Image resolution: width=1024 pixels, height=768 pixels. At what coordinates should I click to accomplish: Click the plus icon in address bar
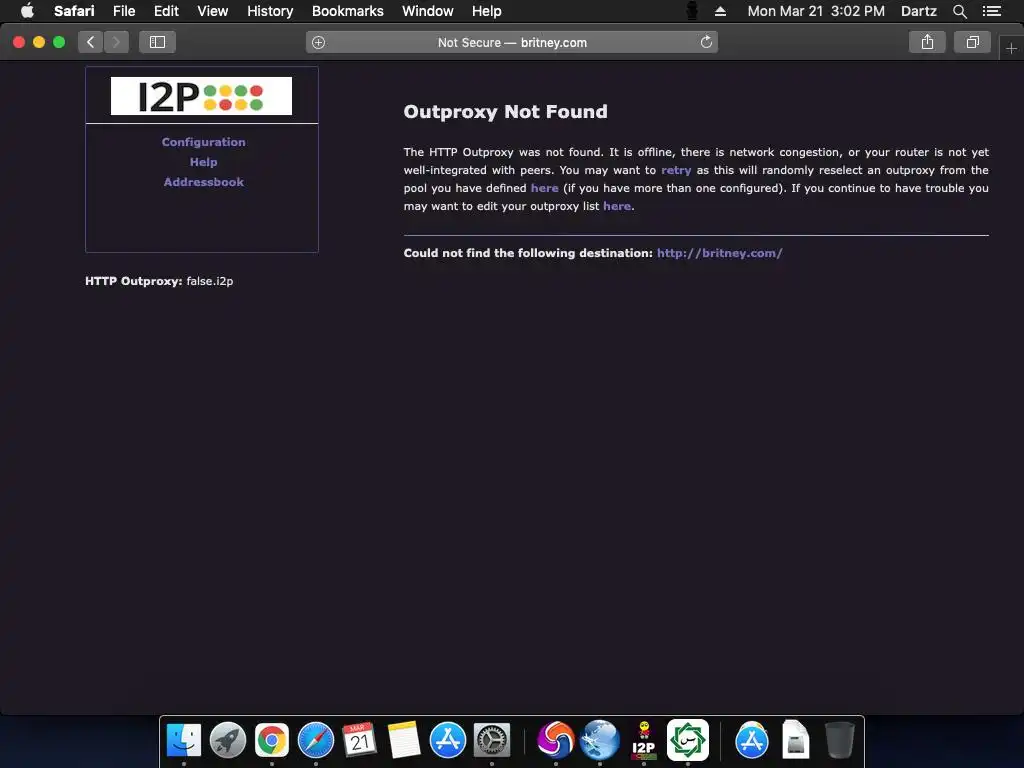pyautogui.click(x=318, y=42)
